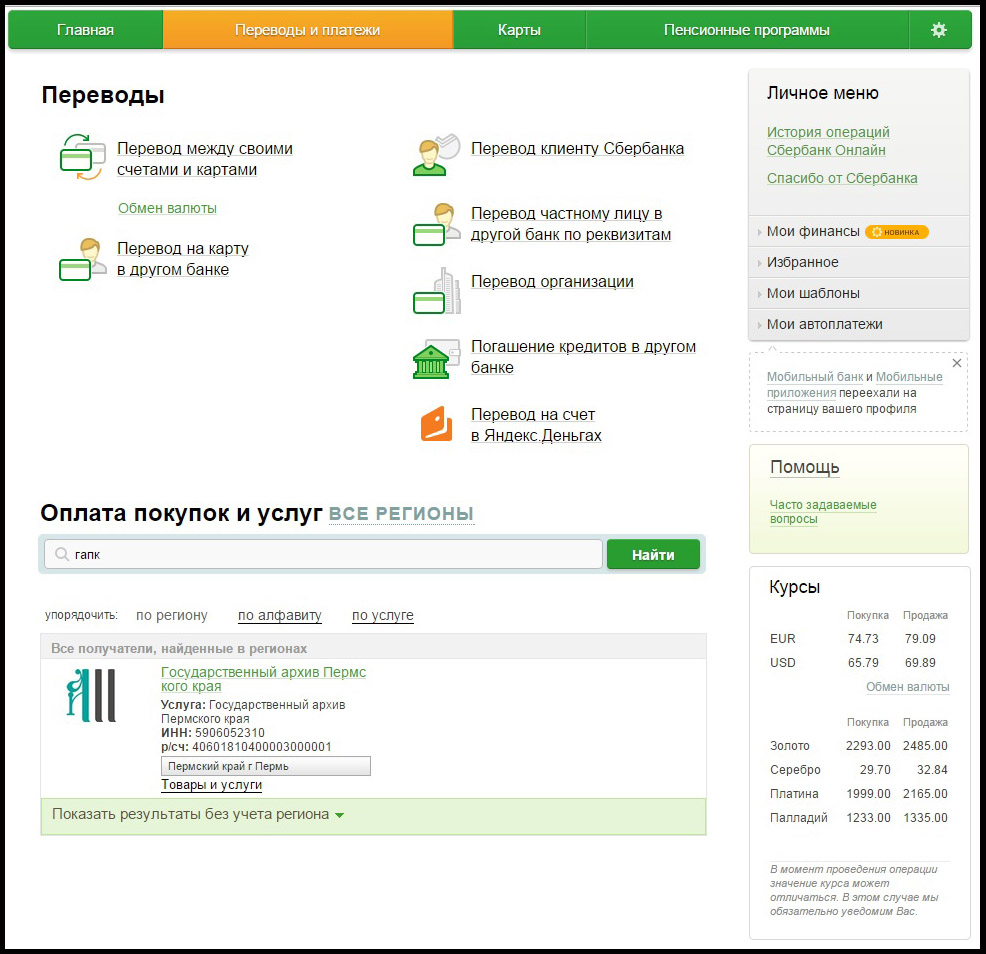The width and height of the screenshot is (986, 954).
Task: Click the Пермский край г Пермь button
Action: tap(265, 766)
